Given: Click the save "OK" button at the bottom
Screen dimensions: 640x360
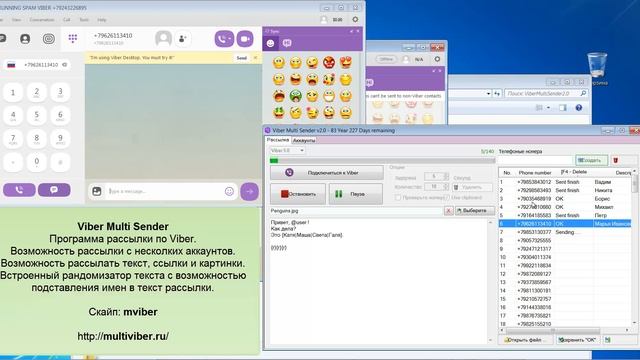Looking at the screenshot, I should (x=578, y=340).
